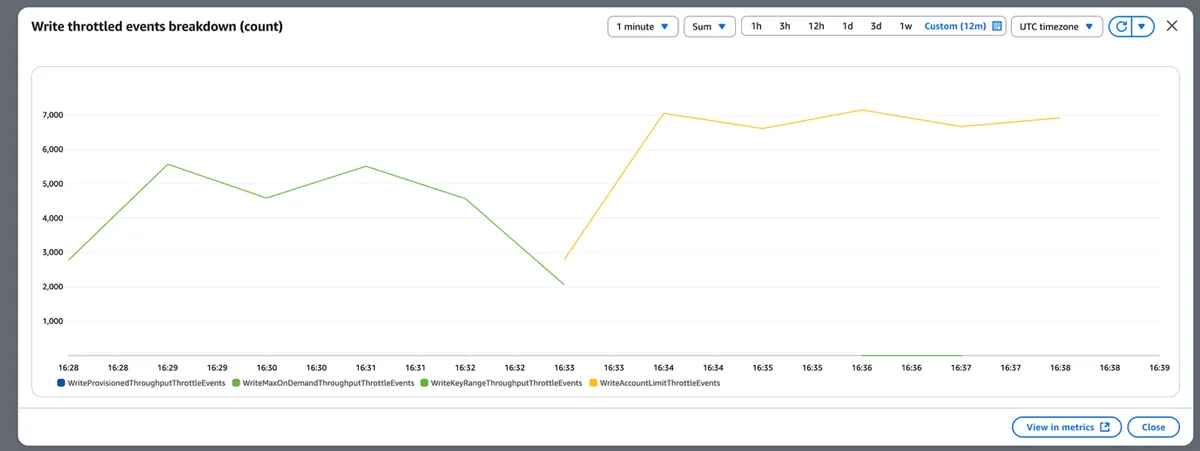Click the refresh graph icon
The height and width of the screenshot is (451, 1200).
pos(1121,27)
